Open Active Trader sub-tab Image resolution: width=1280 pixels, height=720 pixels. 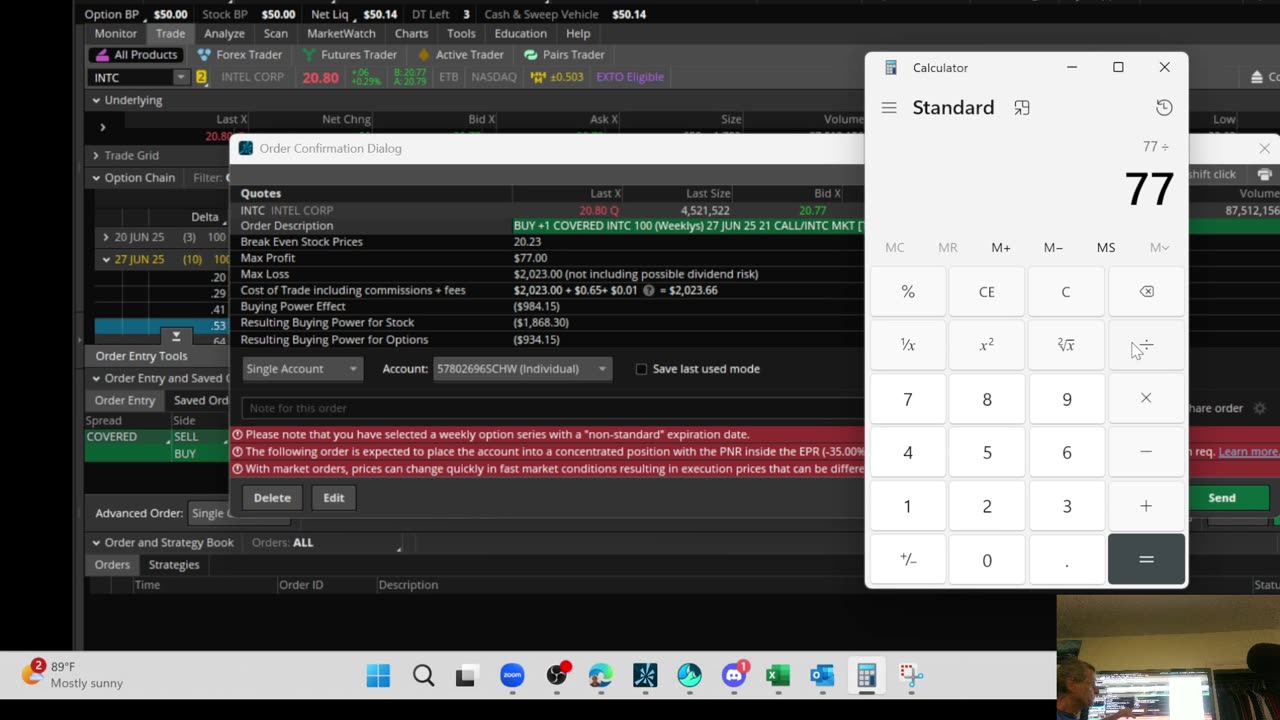(x=460, y=55)
